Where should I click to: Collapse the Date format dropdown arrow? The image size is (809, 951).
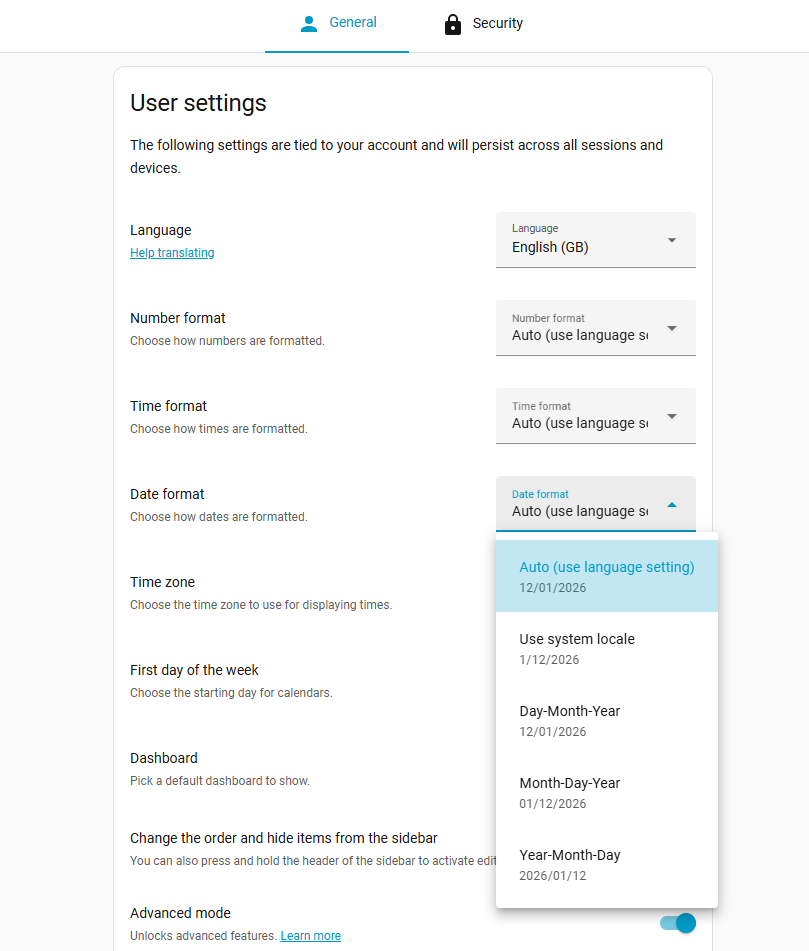672,505
